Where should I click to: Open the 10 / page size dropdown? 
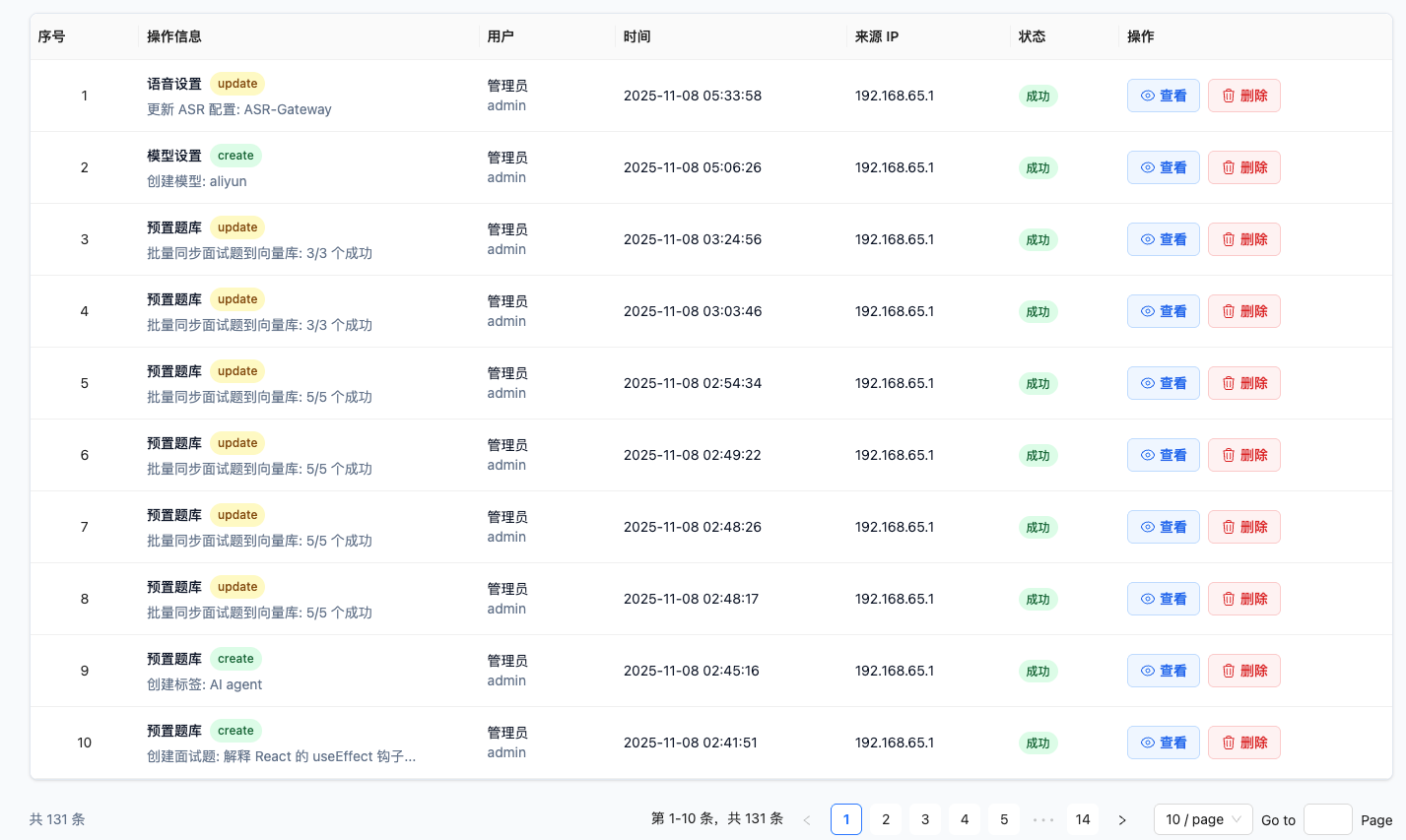(x=1202, y=819)
